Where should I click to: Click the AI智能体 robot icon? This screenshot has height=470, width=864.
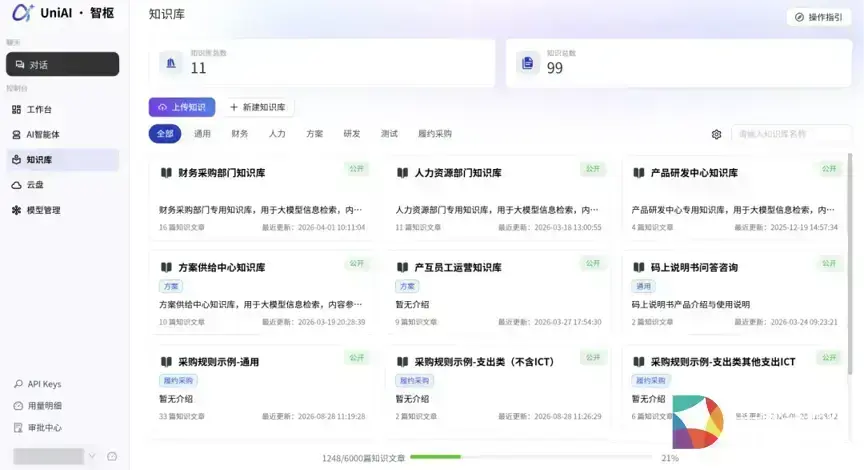pyautogui.click(x=17, y=134)
